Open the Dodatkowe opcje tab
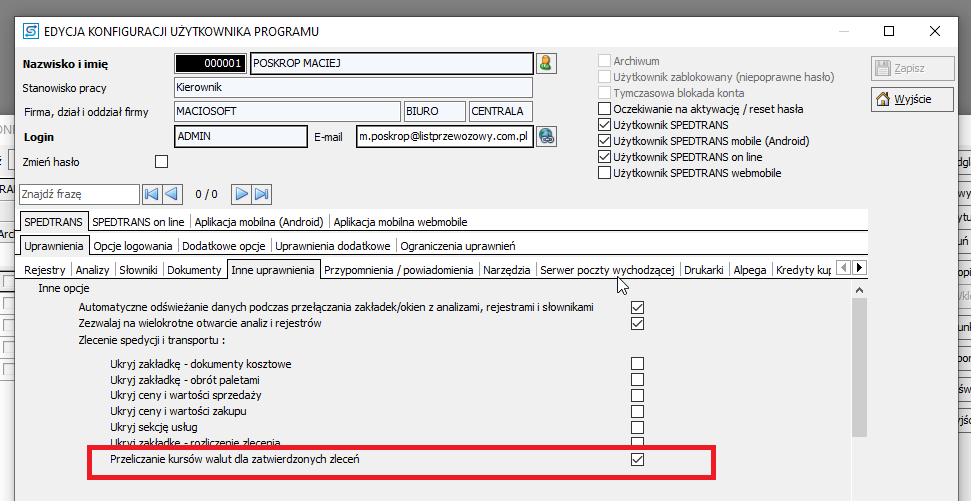Viewport: 971px width, 501px height. pos(224,246)
